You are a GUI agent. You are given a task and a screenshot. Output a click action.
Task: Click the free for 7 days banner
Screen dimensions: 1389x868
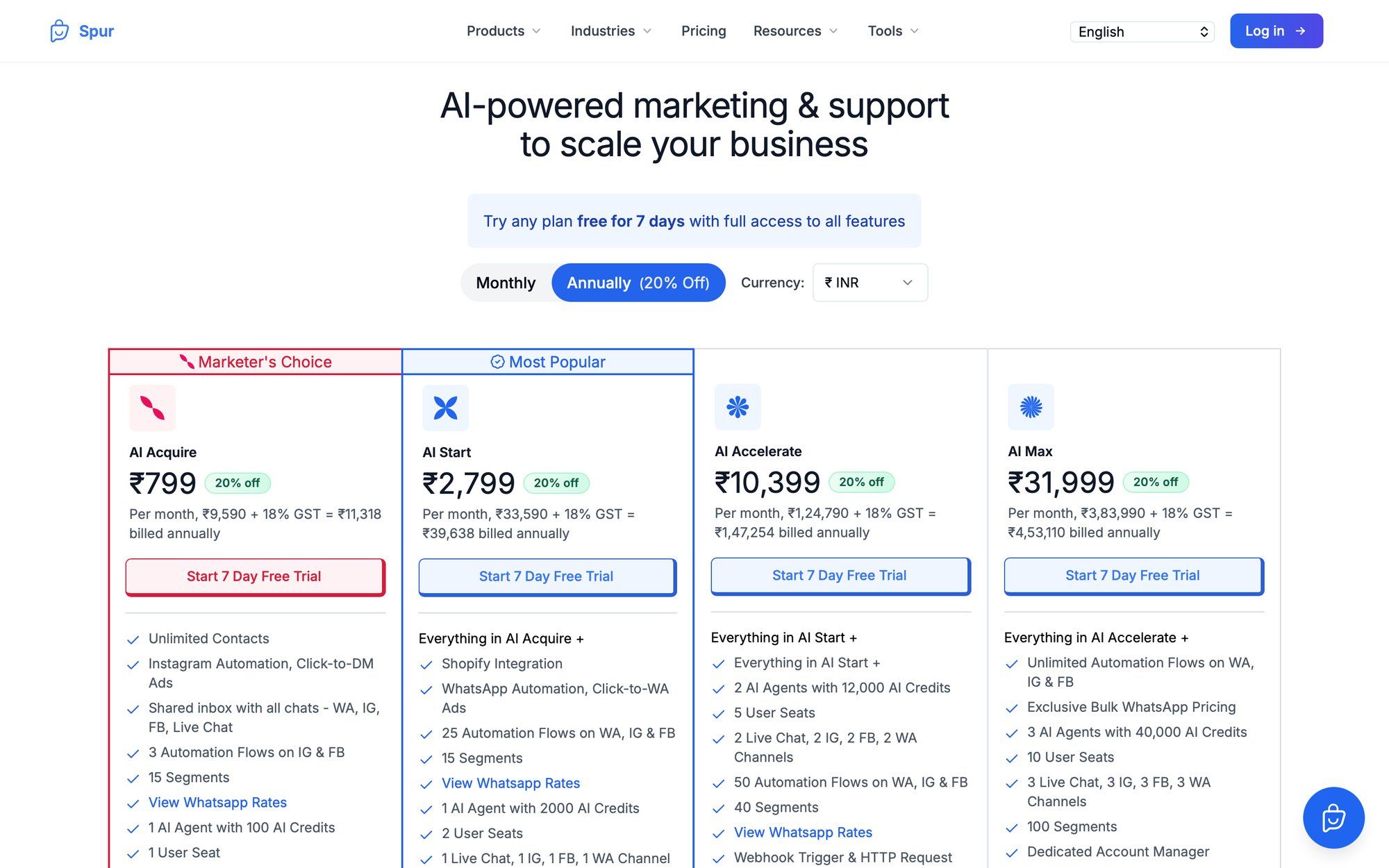point(694,221)
